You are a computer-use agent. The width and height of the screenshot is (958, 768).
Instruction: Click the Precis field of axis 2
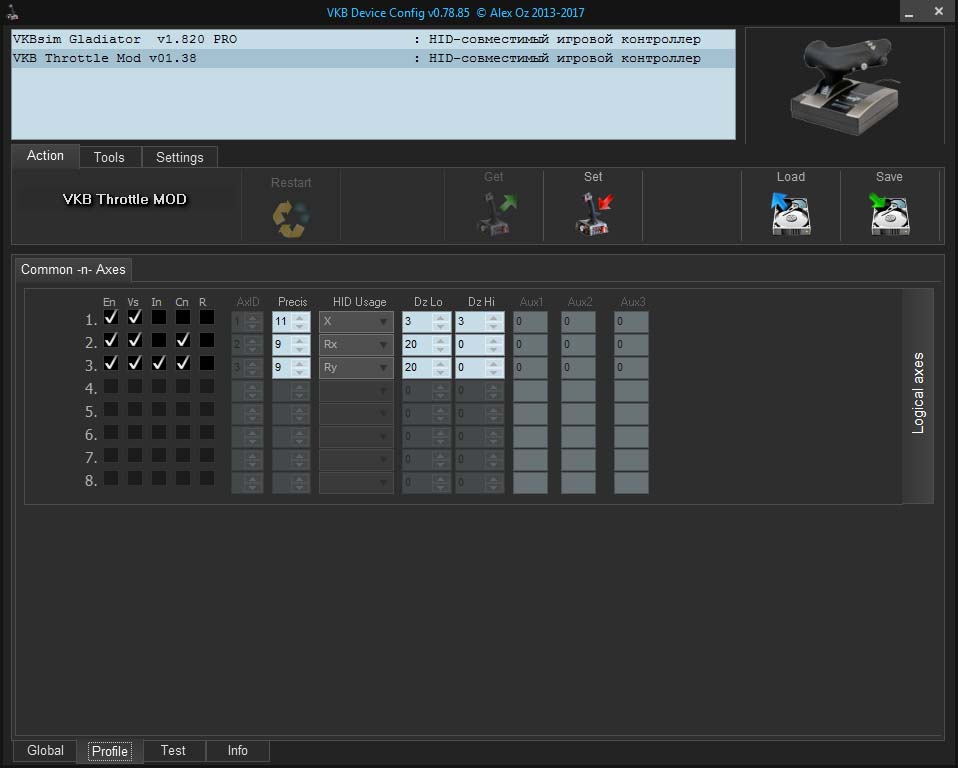(x=291, y=345)
